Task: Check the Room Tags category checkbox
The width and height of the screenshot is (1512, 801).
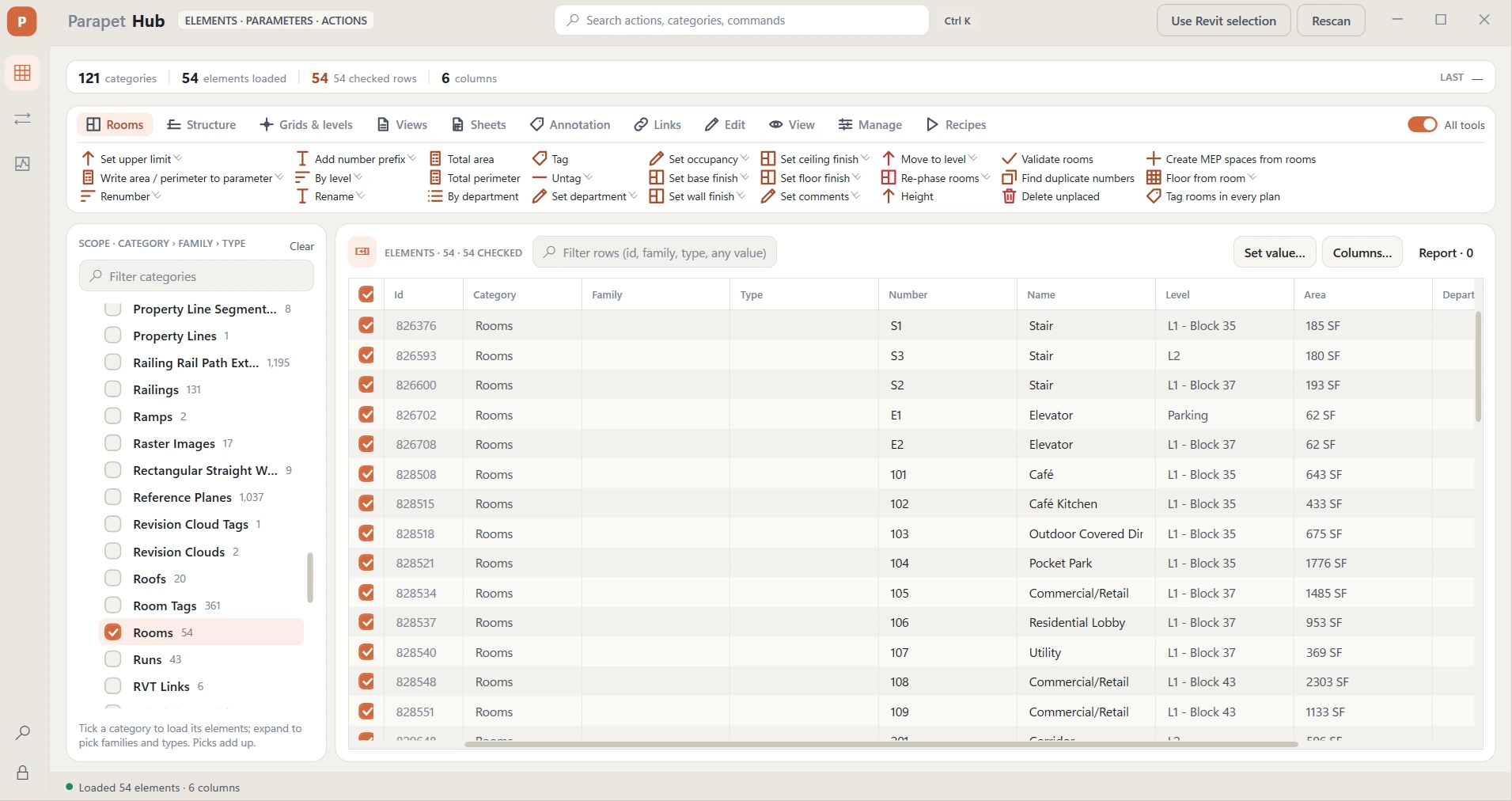Action: click(x=113, y=605)
